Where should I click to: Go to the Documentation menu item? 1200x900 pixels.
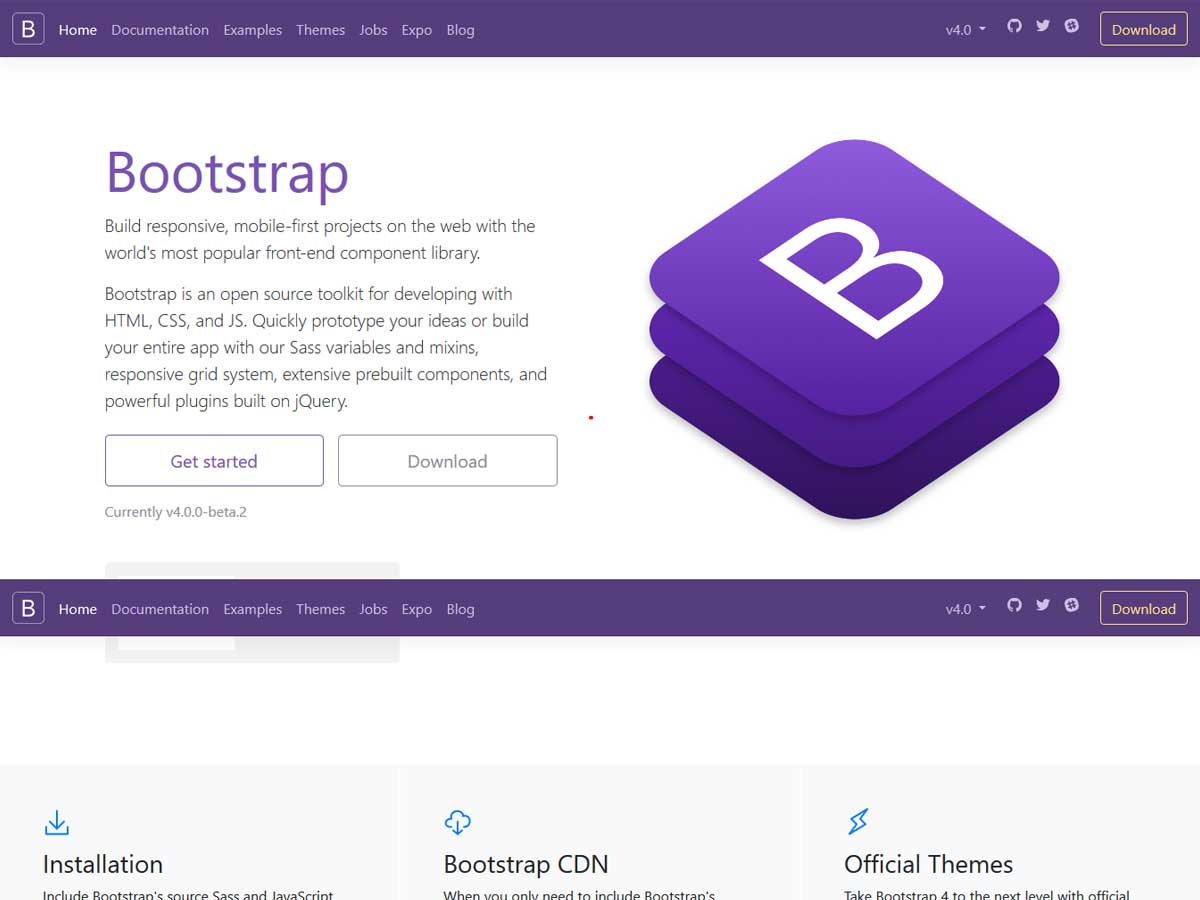(160, 30)
